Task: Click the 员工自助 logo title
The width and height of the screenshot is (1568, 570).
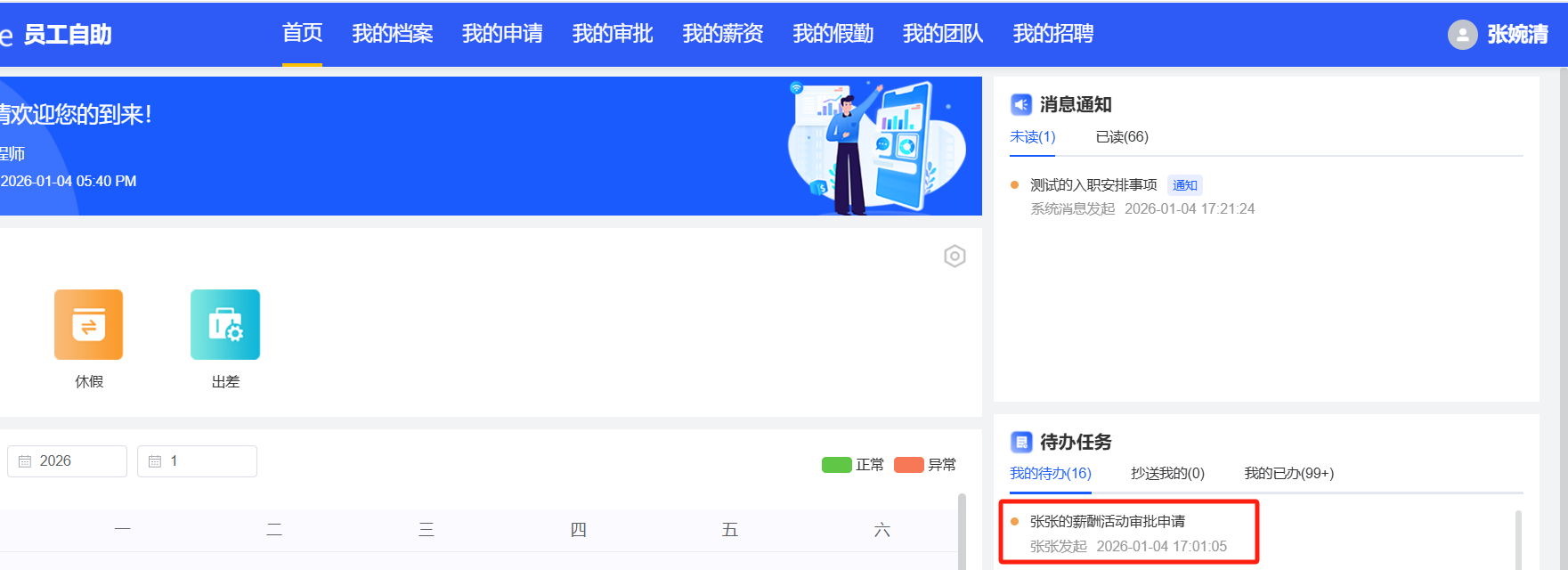Action: click(x=68, y=35)
